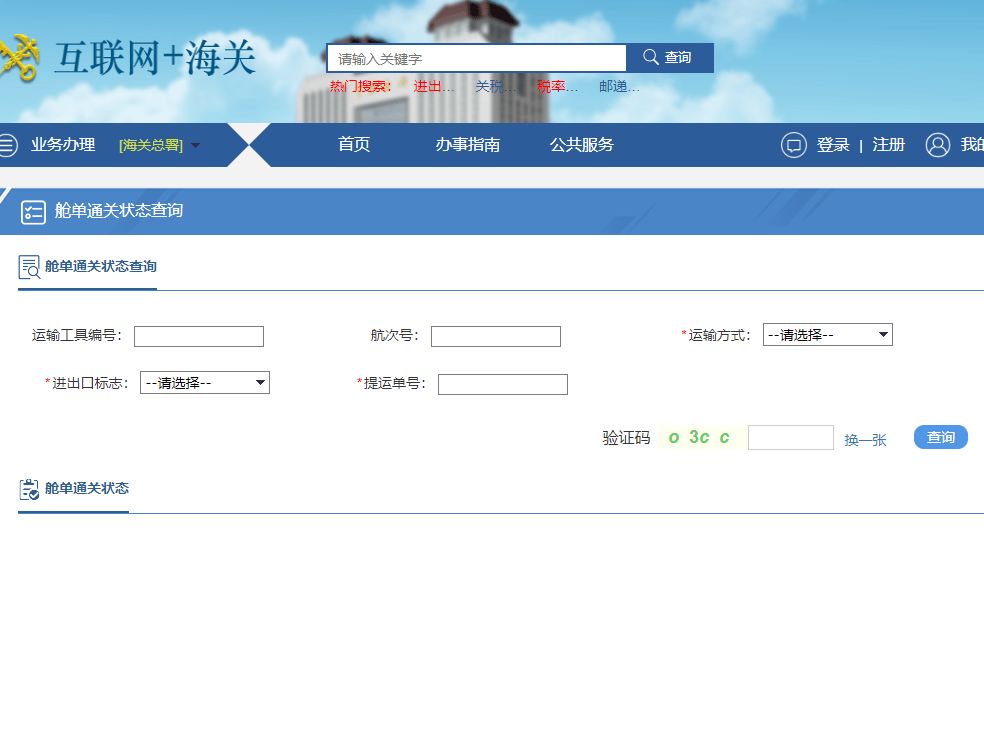984x750 pixels.
Task: Click the 我的 user profile circle icon
Action: [938, 144]
